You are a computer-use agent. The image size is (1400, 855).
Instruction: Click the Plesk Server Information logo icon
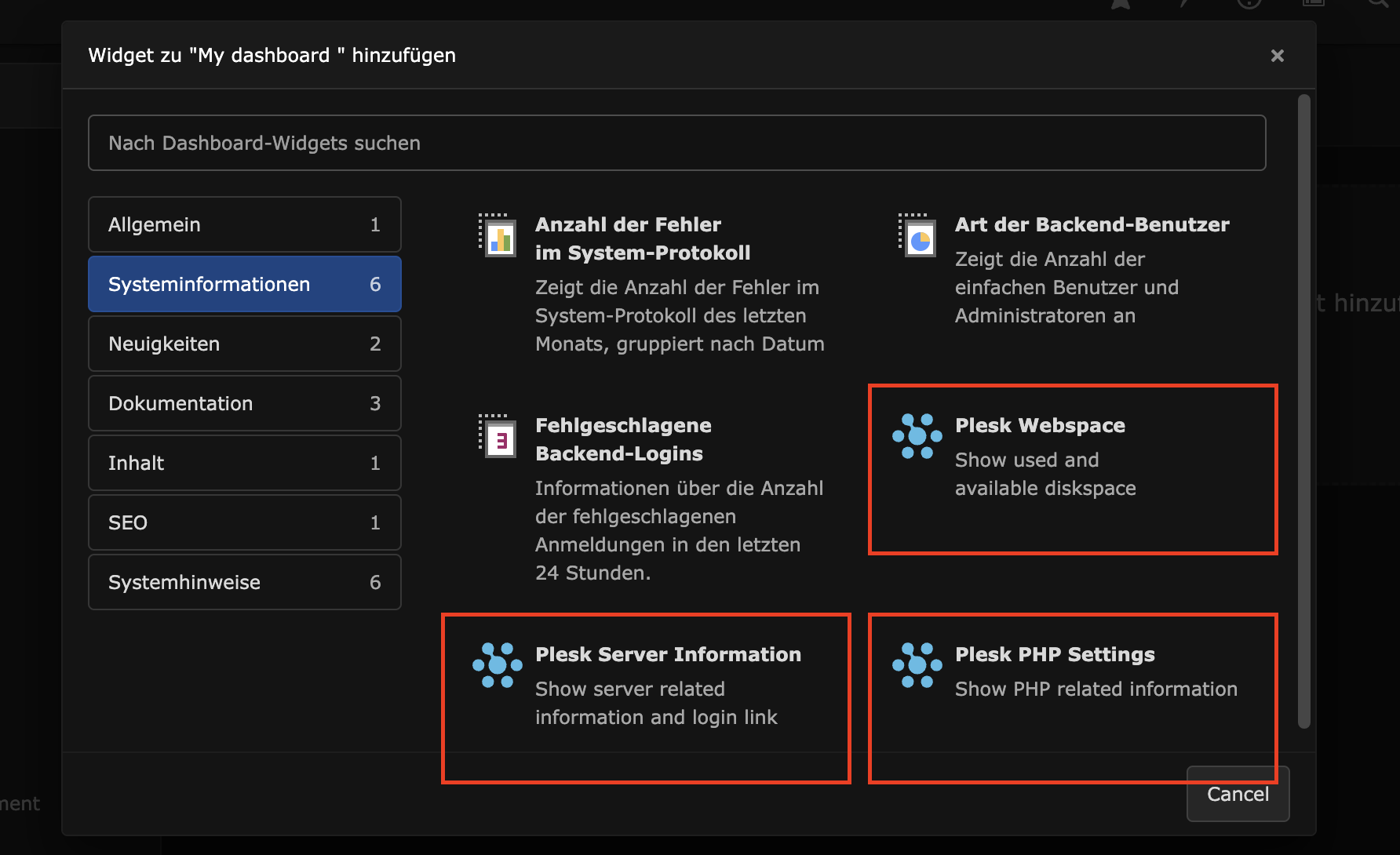click(x=498, y=665)
